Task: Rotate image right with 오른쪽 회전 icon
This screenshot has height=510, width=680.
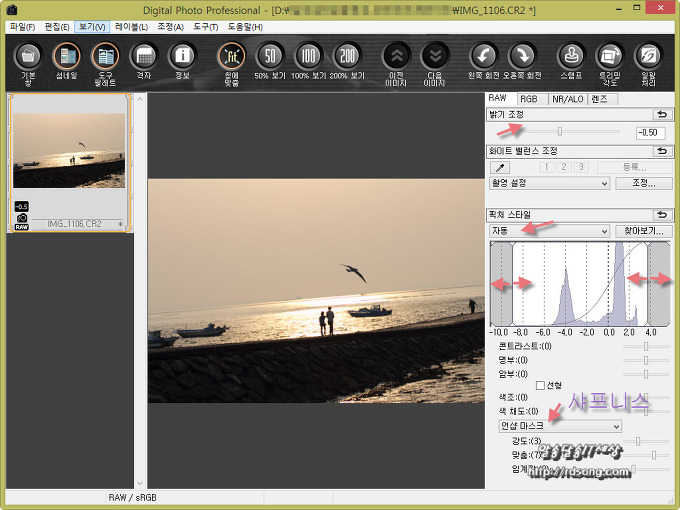Action: pos(521,56)
